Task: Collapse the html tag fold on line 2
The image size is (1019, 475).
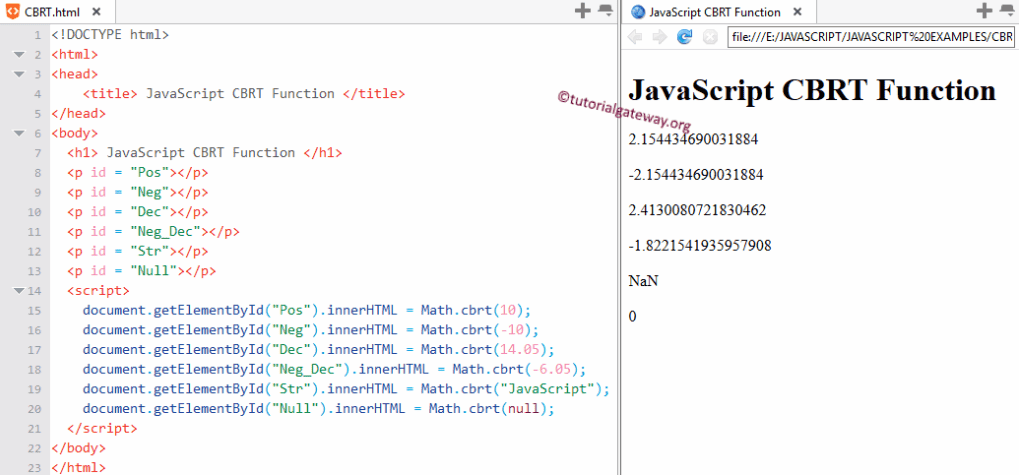Action: [18, 55]
